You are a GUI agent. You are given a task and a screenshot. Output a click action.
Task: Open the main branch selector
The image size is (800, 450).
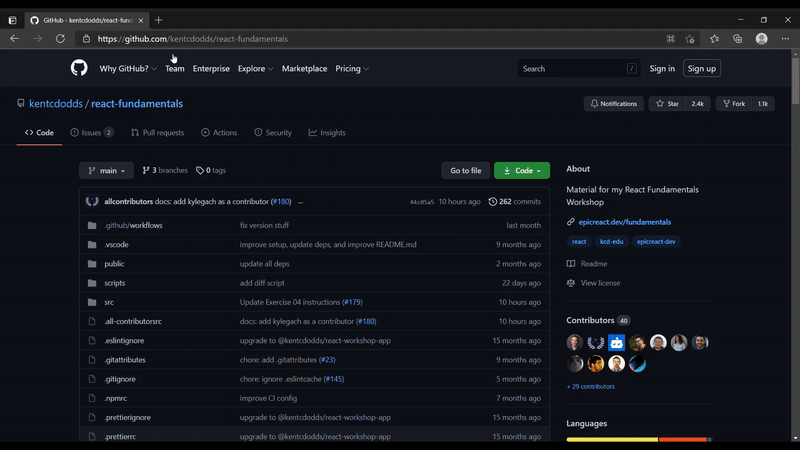pyautogui.click(x=107, y=170)
